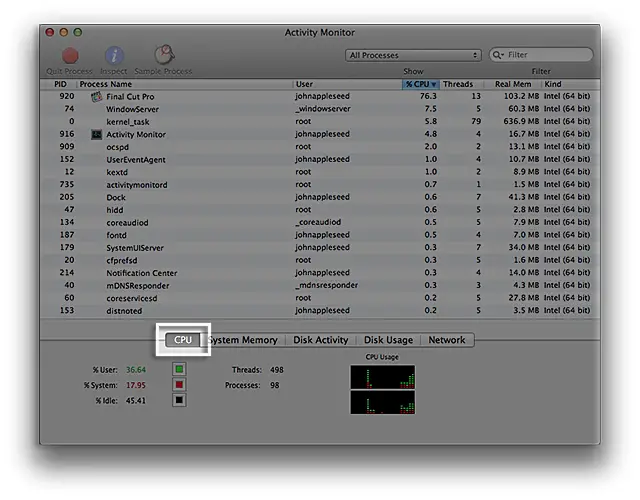Select the WindowServer process row

[x=320, y=109]
